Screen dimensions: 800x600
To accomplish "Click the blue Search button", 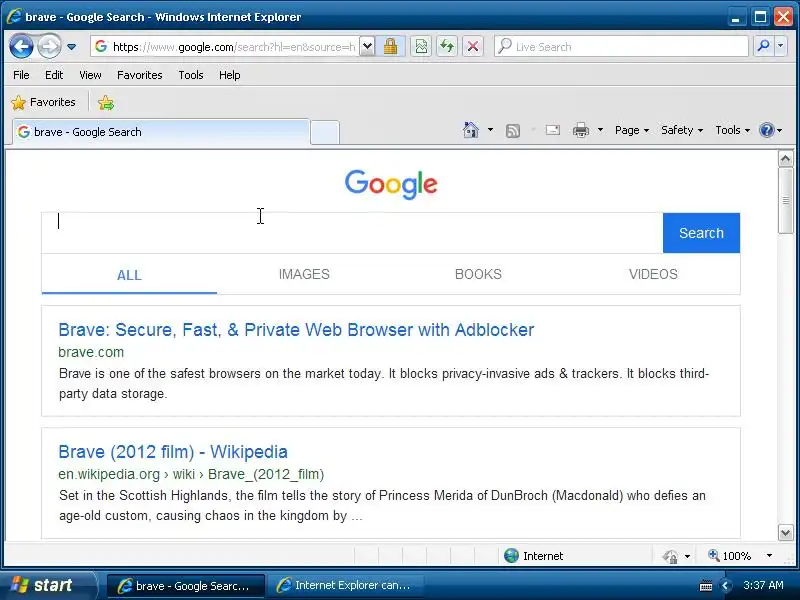I will point(701,233).
